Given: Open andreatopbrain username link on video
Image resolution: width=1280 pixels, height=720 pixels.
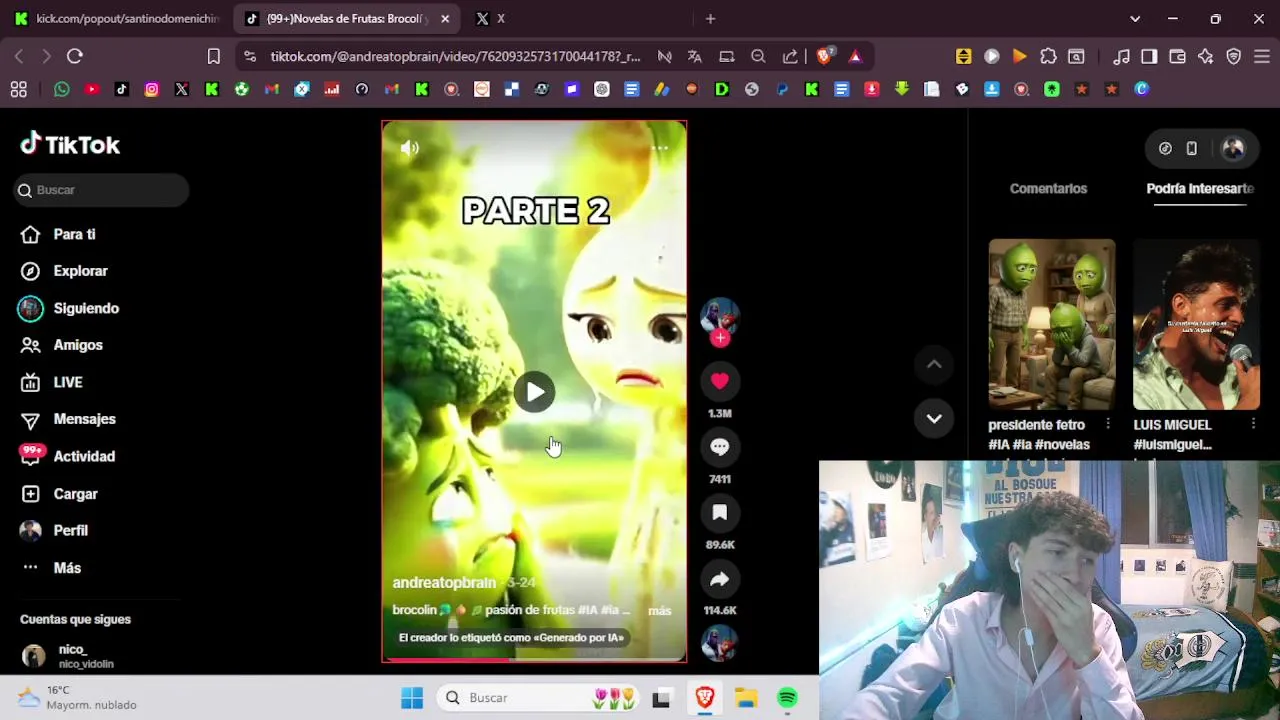Looking at the screenshot, I should pyautogui.click(x=444, y=582).
